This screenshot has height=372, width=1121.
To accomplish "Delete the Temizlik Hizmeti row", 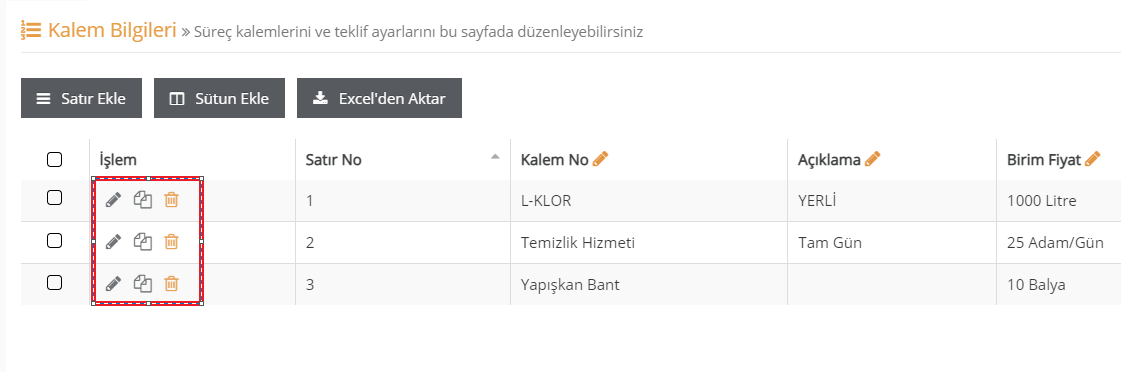I will (172, 242).
